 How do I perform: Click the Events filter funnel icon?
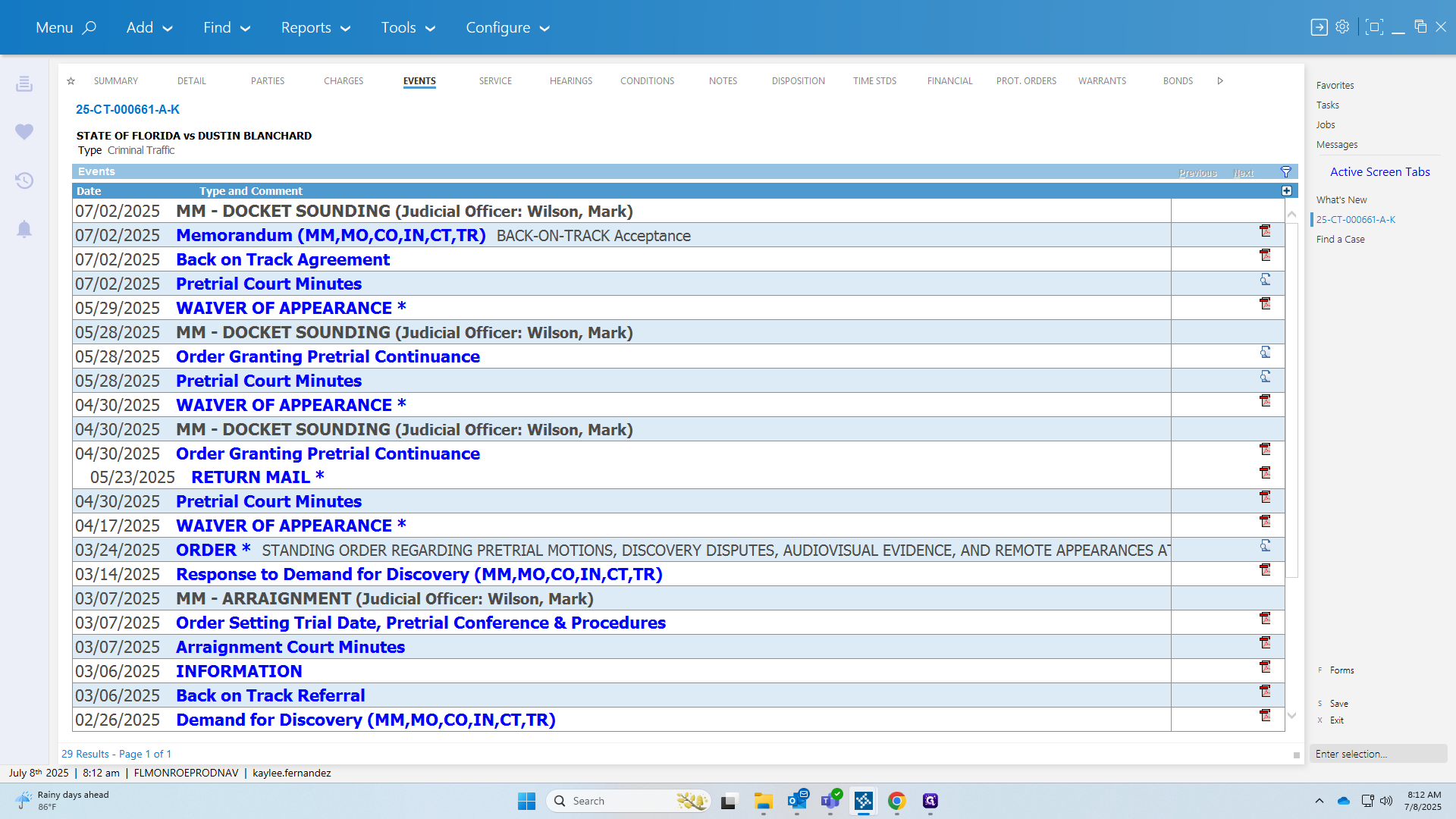point(1286,172)
